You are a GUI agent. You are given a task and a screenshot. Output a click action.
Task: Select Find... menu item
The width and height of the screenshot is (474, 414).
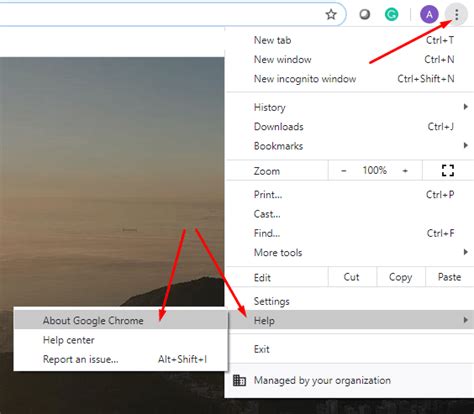[x=350, y=233]
